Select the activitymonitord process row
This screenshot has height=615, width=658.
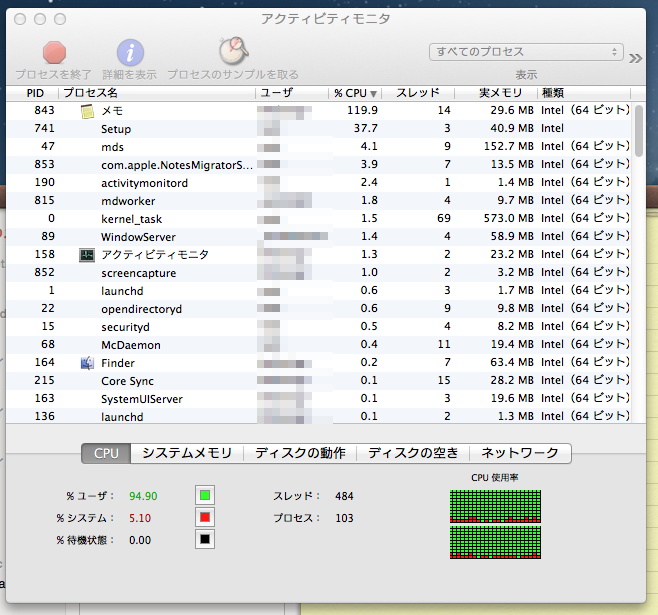point(319,183)
